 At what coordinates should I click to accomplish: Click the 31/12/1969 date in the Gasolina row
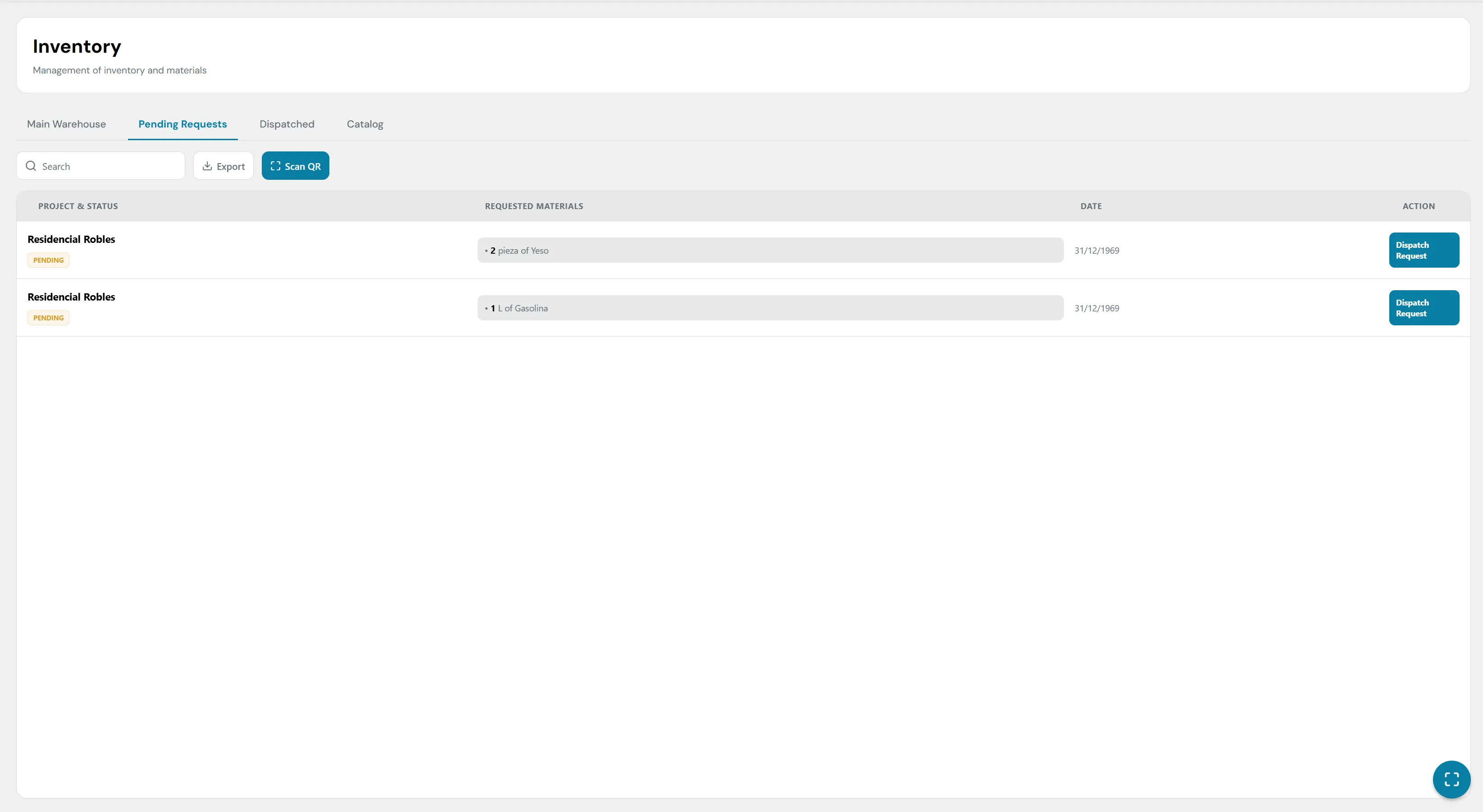click(1097, 308)
